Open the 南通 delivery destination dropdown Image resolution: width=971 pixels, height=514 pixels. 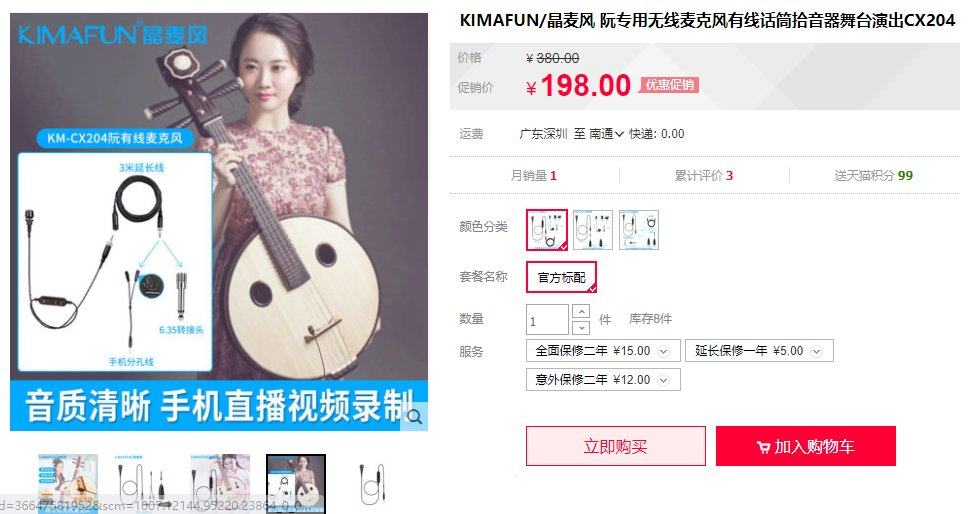point(606,134)
